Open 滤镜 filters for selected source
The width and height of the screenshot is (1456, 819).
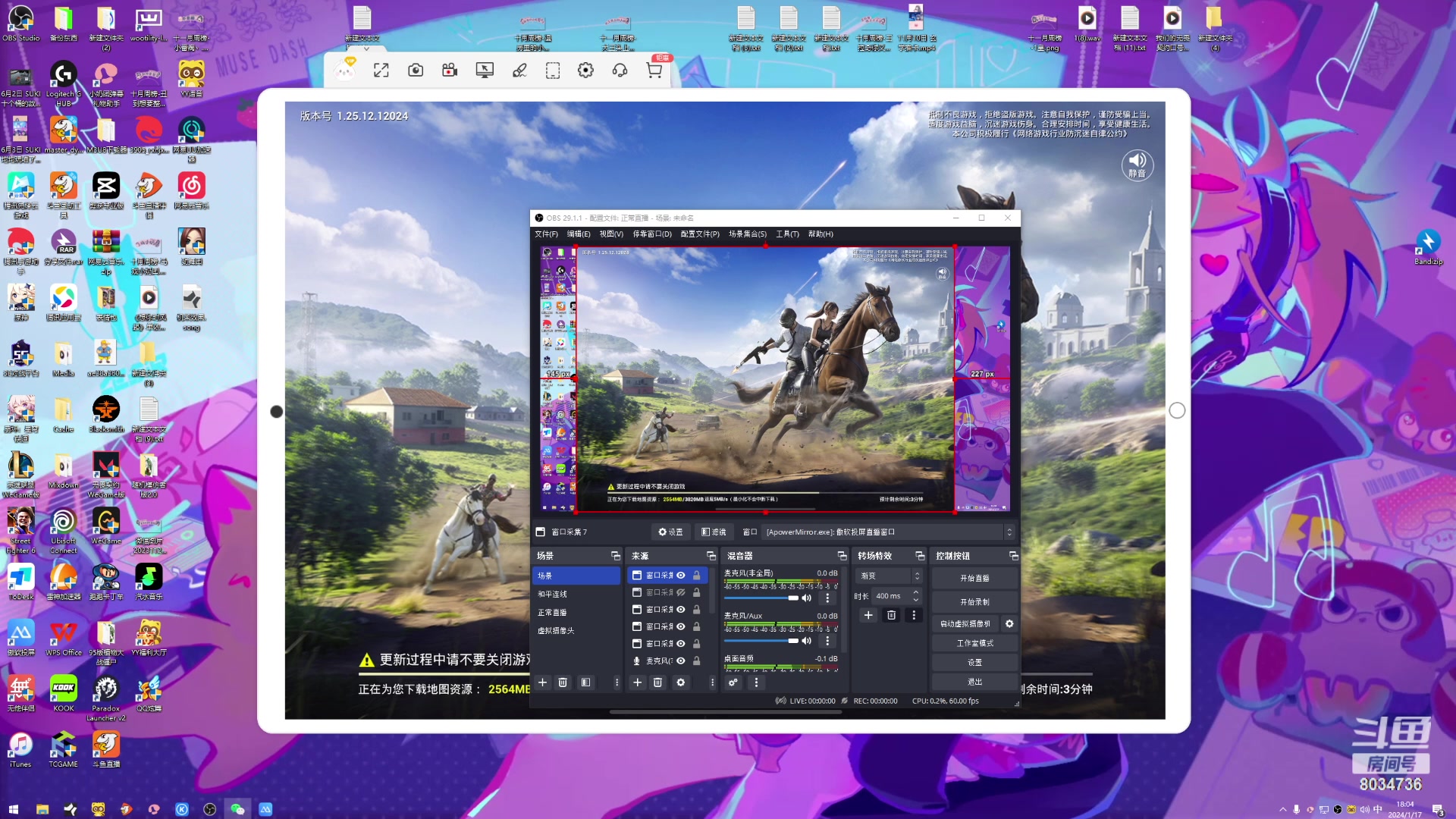714,532
